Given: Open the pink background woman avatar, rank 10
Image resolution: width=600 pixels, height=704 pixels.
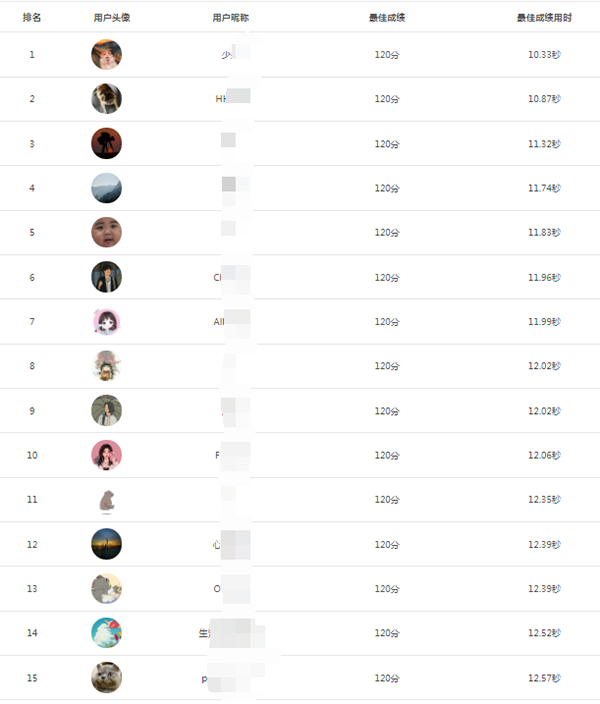Looking at the screenshot, I should point(106,455).
